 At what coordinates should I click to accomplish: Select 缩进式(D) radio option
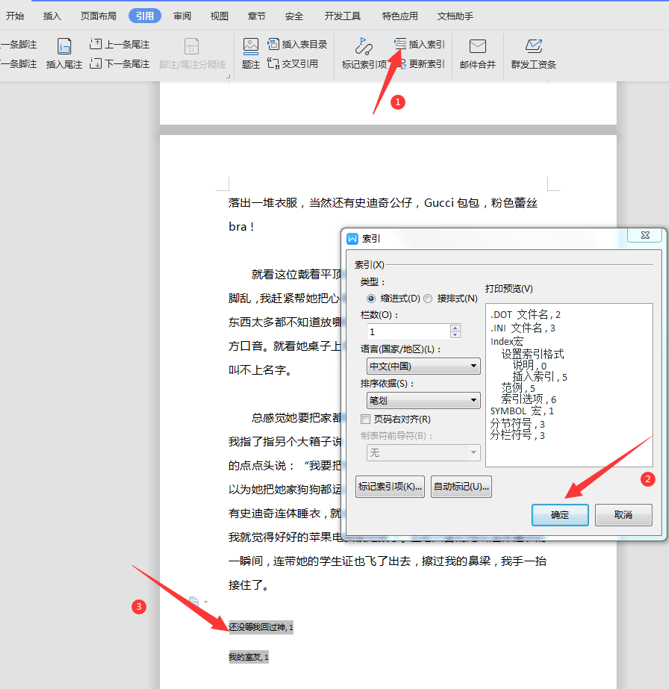[x=371, y=299]
